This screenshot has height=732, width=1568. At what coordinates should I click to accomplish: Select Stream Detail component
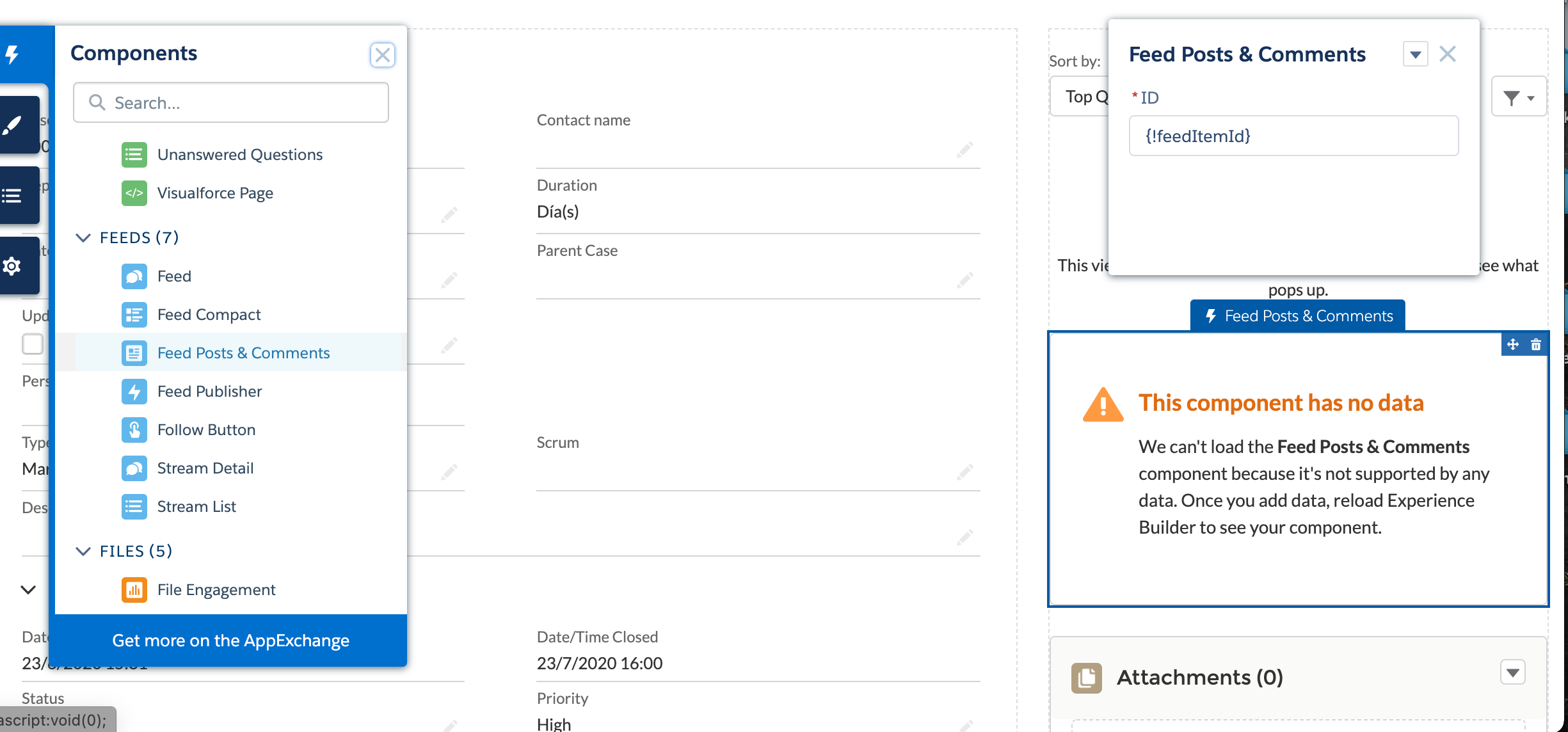pos(205,468)
